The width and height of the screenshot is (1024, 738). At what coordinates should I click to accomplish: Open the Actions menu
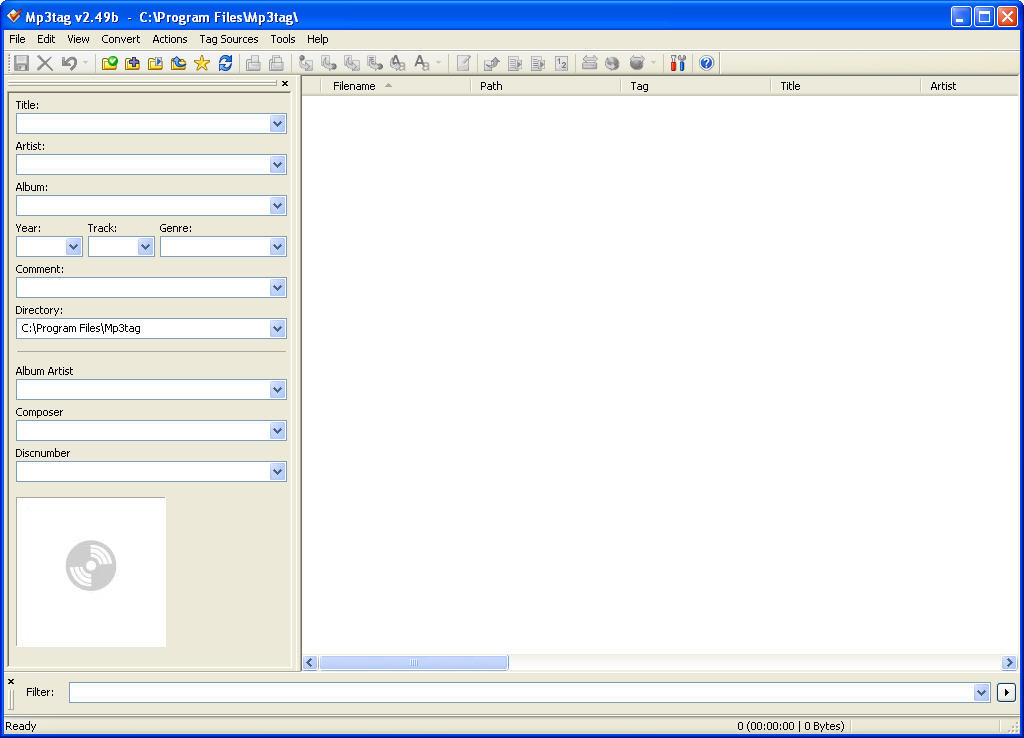169,39
